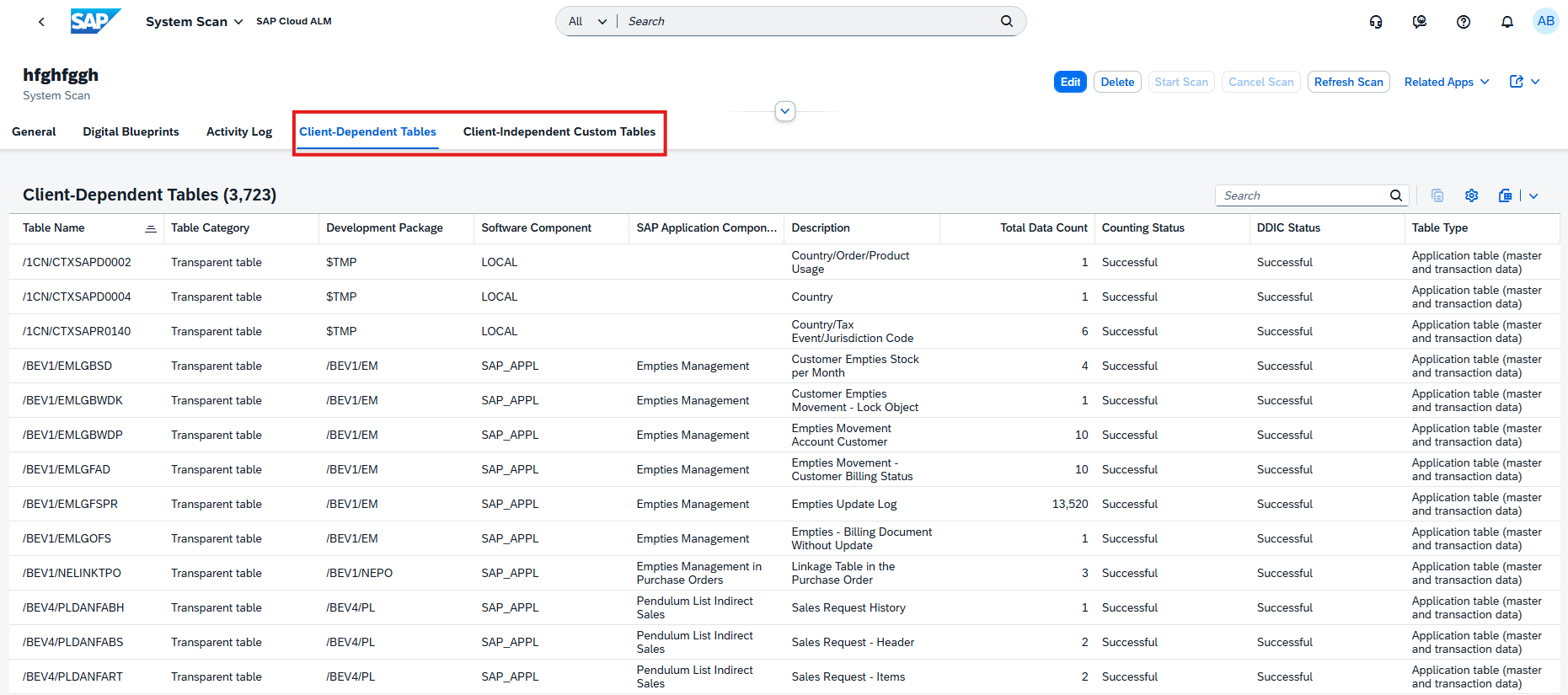Open the notifications bell
1568x695 pixels.
[1507, 22]
